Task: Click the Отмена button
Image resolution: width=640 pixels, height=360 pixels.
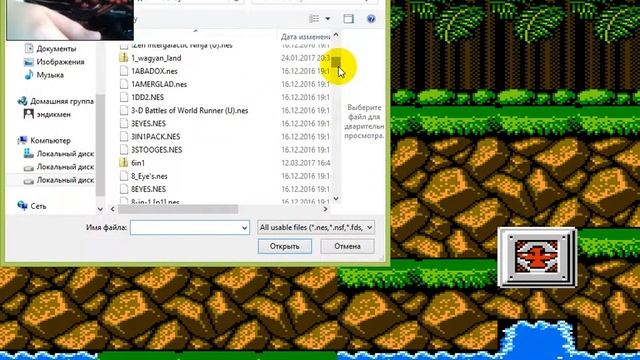Action: (347, 246)
